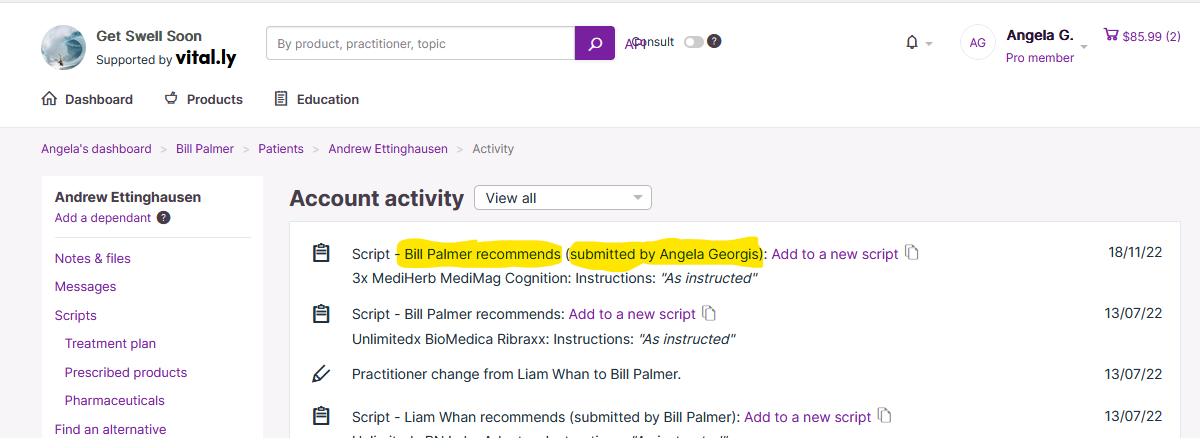The width and height of the screenshot is (1200, 438).
Task: Open the Products menu
Action: point(203,99)
